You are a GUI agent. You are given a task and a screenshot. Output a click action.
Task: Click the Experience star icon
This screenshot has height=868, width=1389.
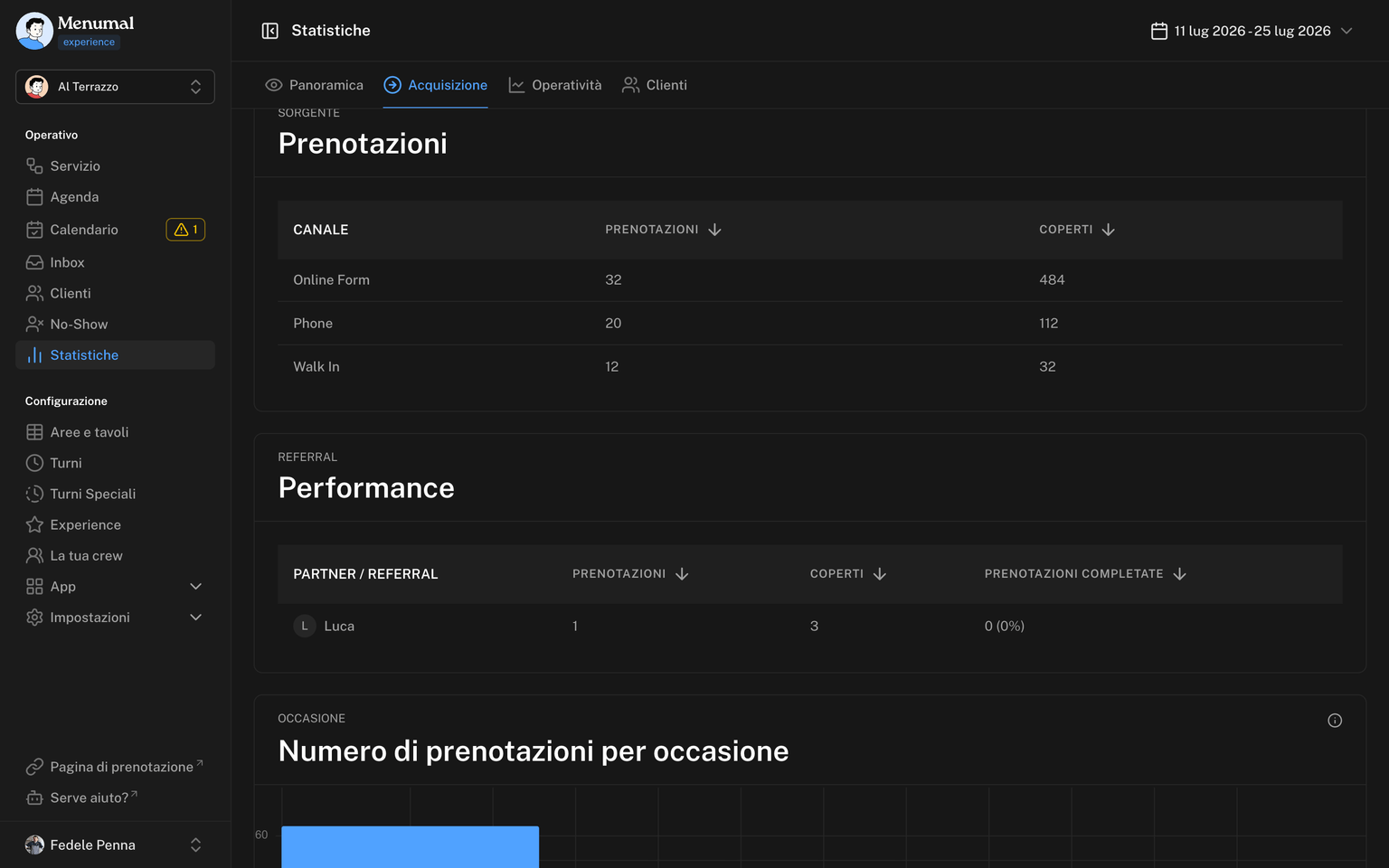pyautogui.click(x=34, y=524)
